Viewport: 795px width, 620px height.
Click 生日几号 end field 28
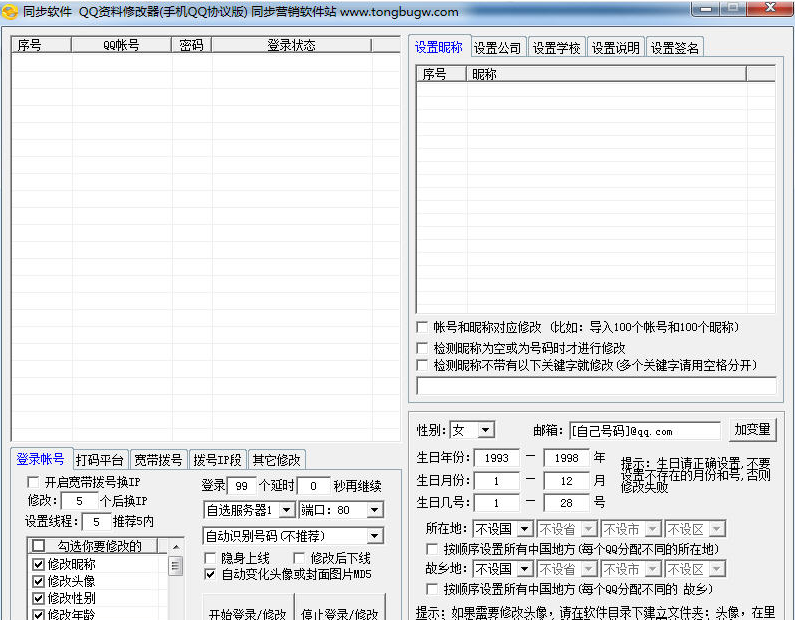click(x=566, y=503)
